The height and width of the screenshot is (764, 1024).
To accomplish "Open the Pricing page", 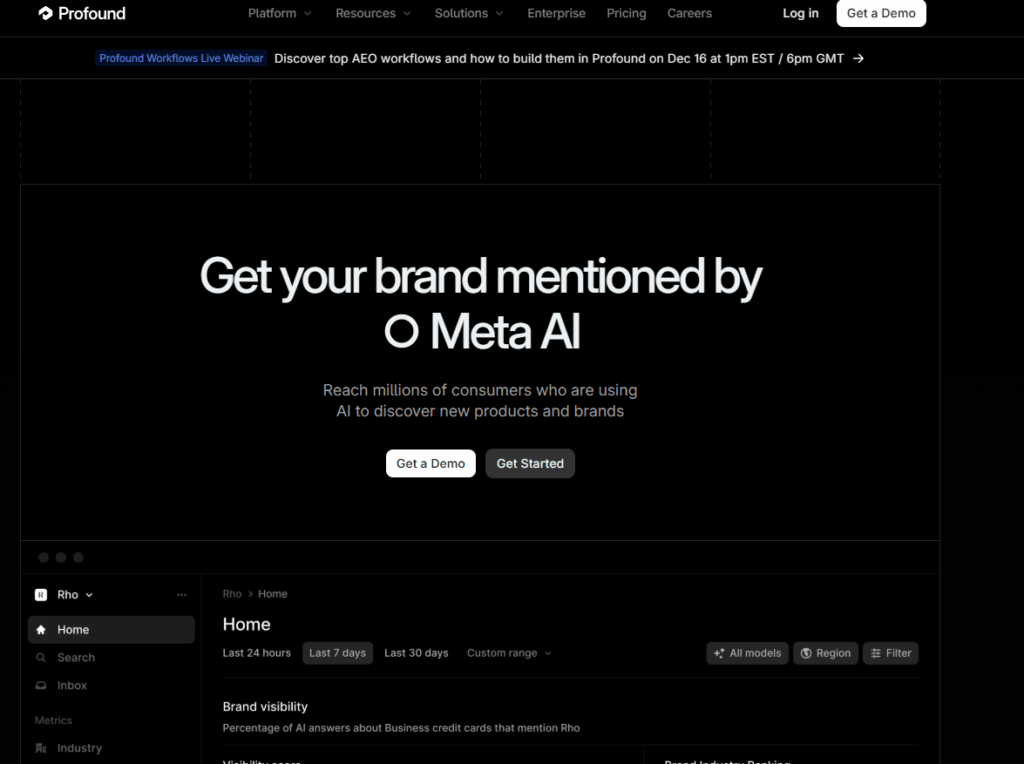I will (626, 14).
